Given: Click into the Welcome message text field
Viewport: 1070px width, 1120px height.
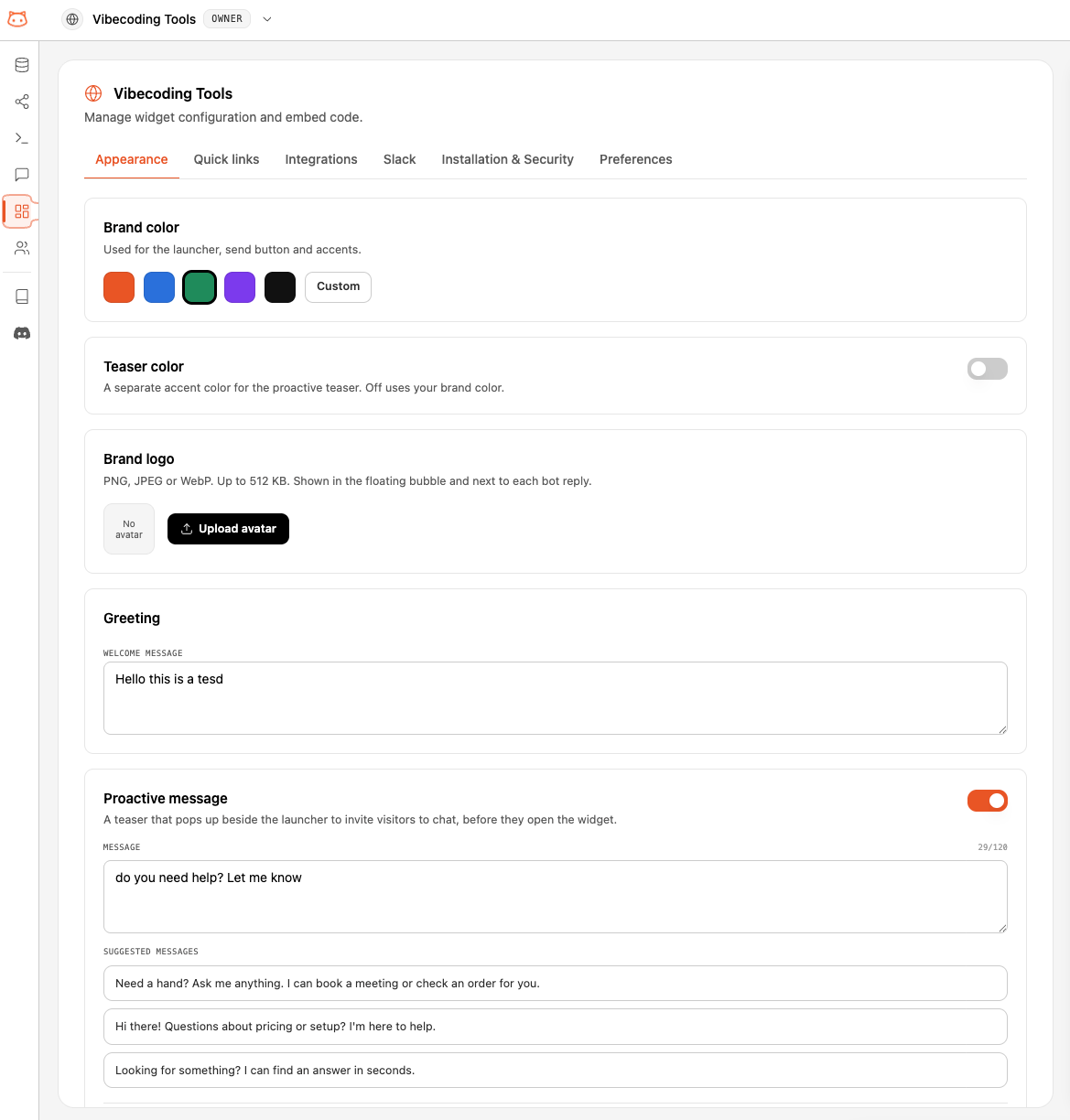Looking at the screenshot, I should [556, 698].
